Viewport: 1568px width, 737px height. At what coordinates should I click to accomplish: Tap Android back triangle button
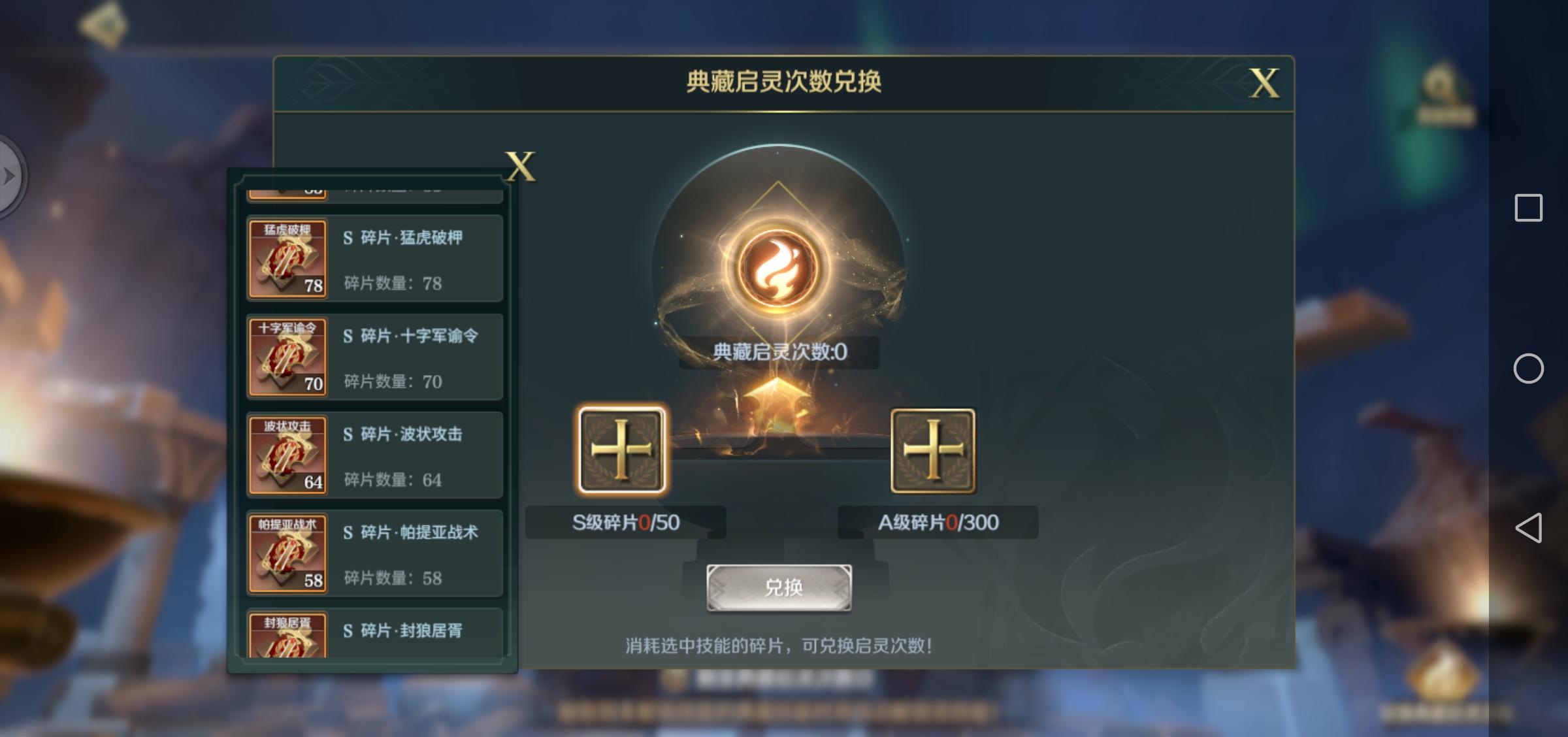coord(1529,528)
